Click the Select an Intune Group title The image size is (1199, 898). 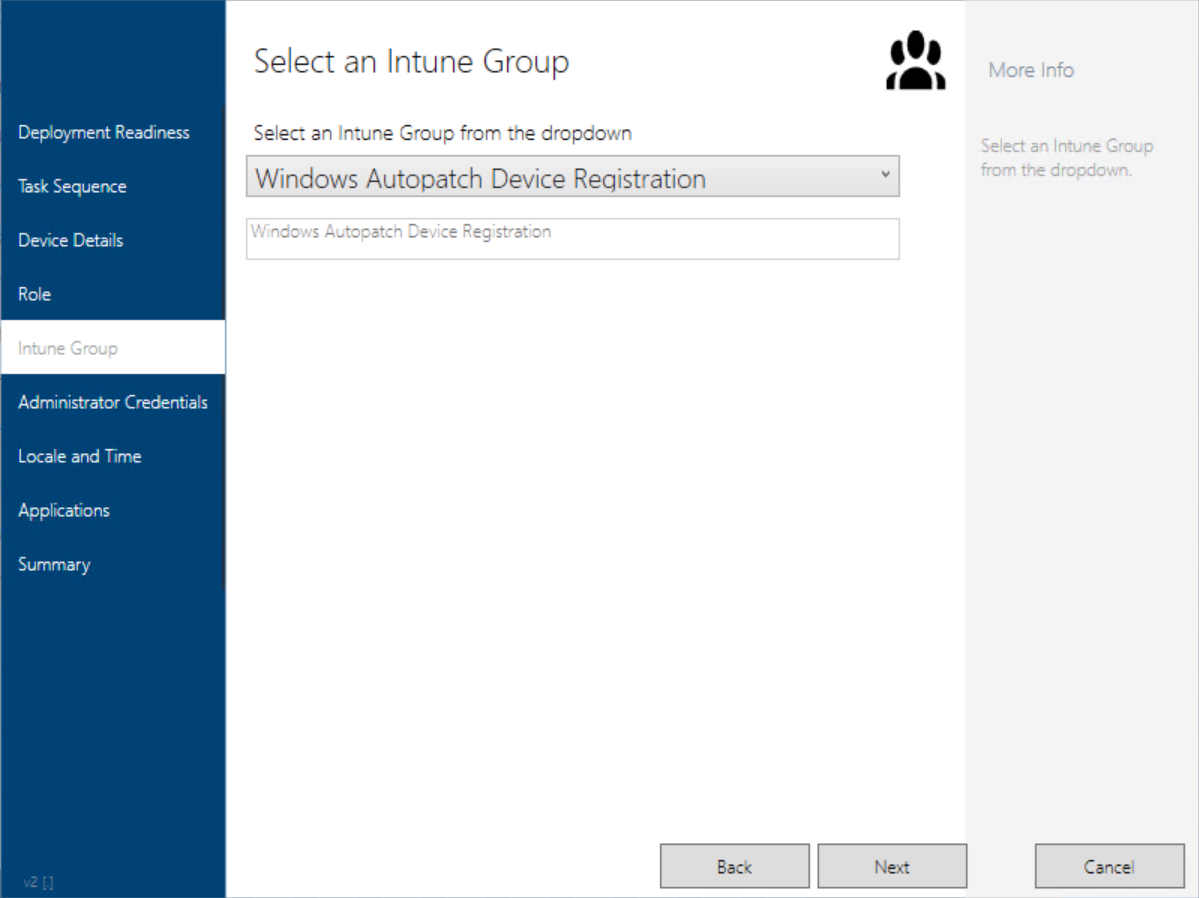pos(411,61)
